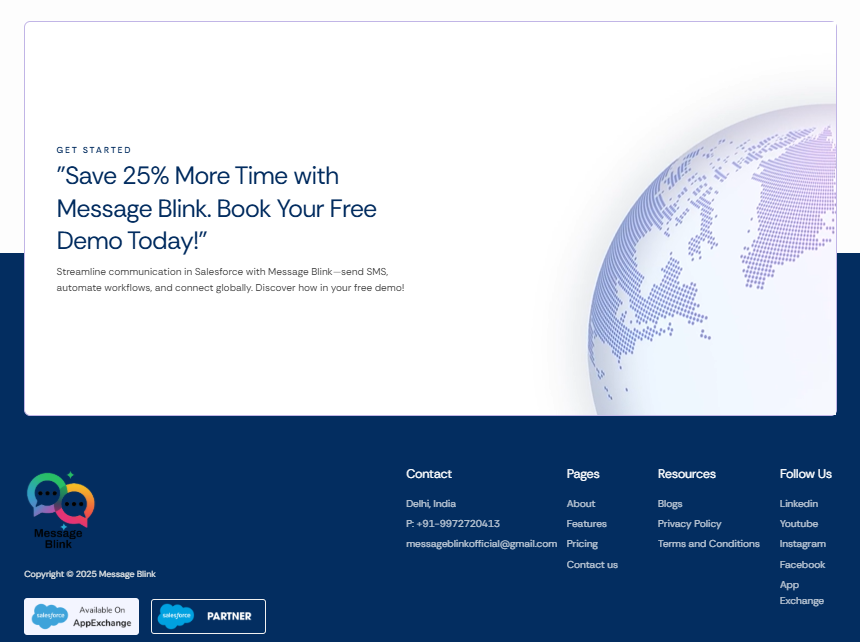
Task: Open the Youtube social link
Action: pyautogui.click(x=798, y=524)
